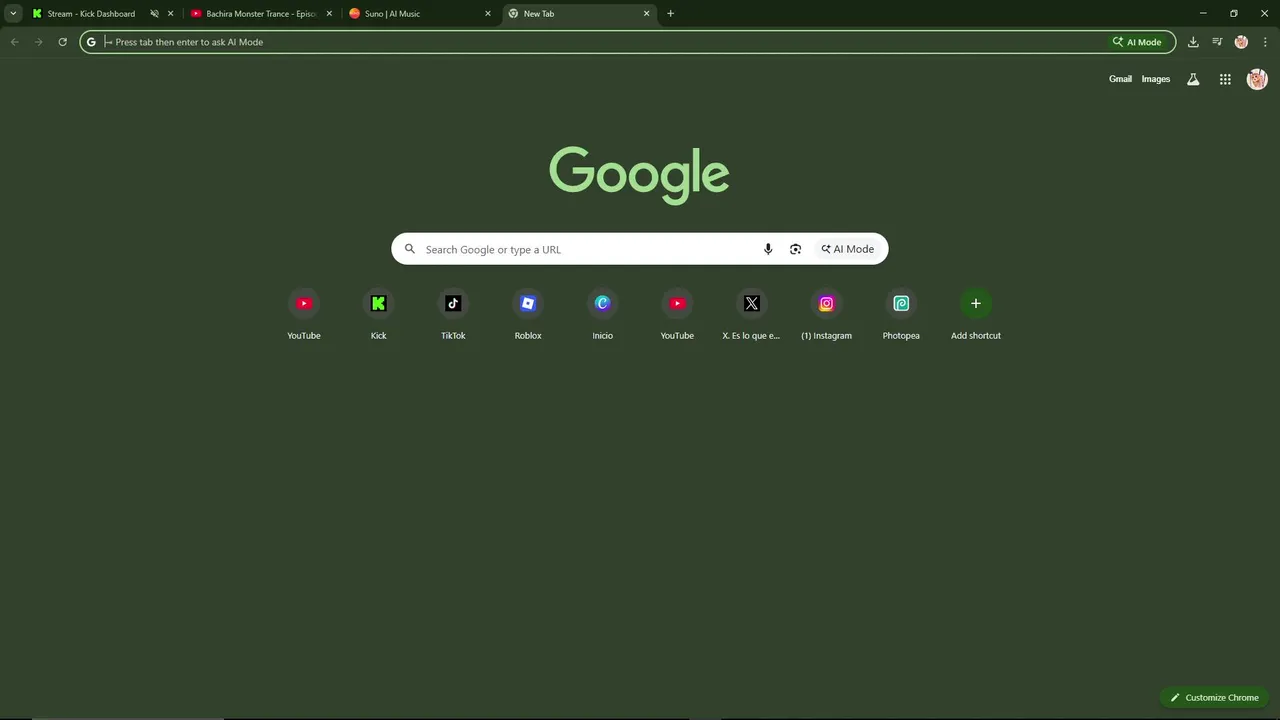Open the downloads toolbar icon
The height and width of the screenshot is (720, 1280).
click(x=1193, y=42)
